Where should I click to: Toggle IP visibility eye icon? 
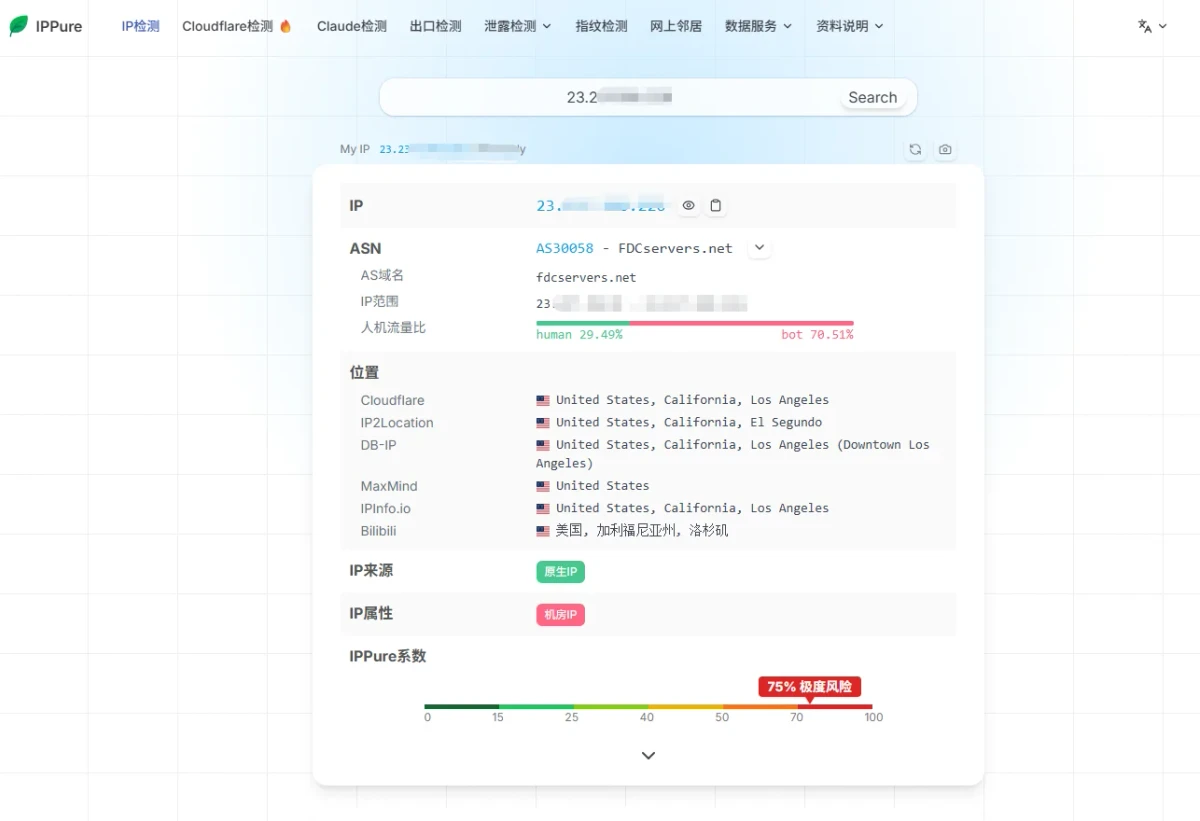point(689,206)
